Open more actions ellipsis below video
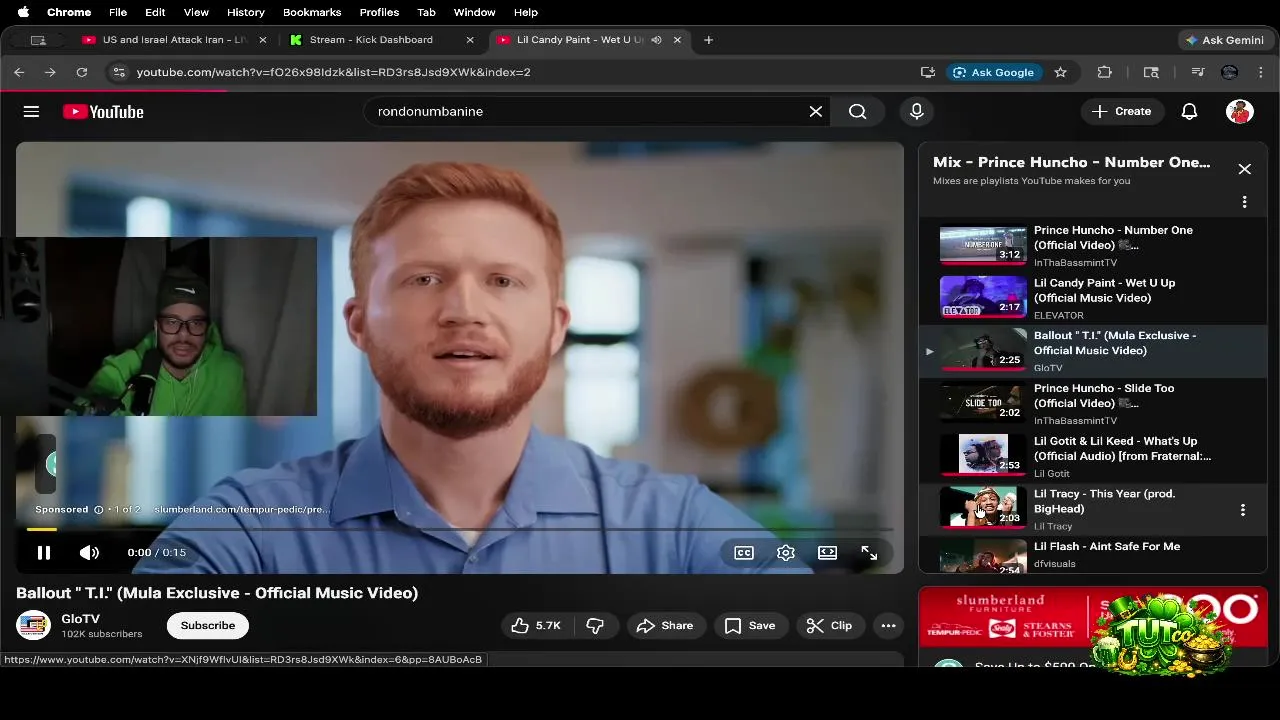Viewport: 1280px width, 720px height. pyautogui.click(x=888, y=626)
